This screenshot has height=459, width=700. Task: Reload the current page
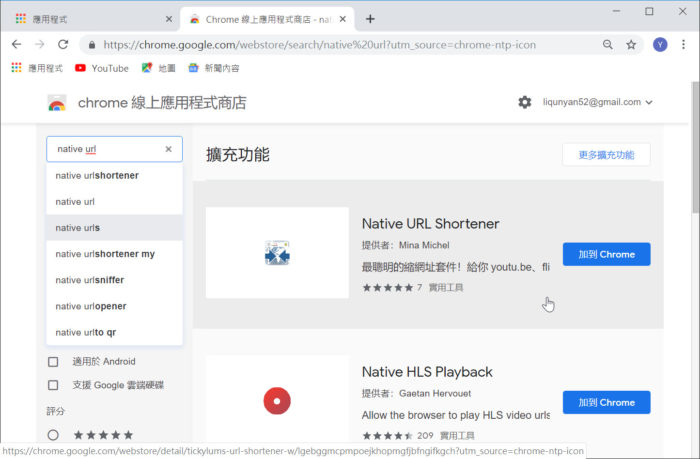click(63, 44)
